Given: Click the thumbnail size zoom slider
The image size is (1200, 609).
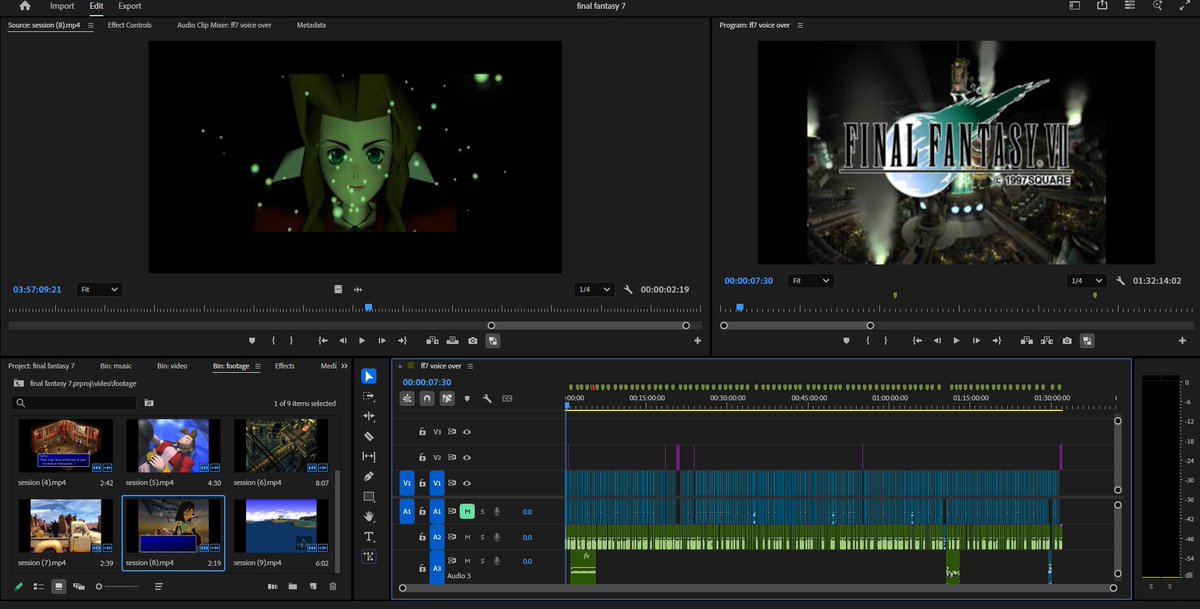Looking at the screenshot, I should coord(99,587).
